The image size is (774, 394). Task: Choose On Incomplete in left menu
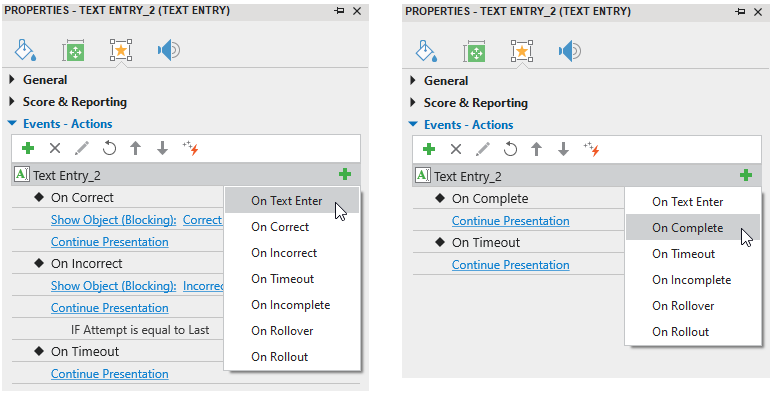tap(292, 305)
